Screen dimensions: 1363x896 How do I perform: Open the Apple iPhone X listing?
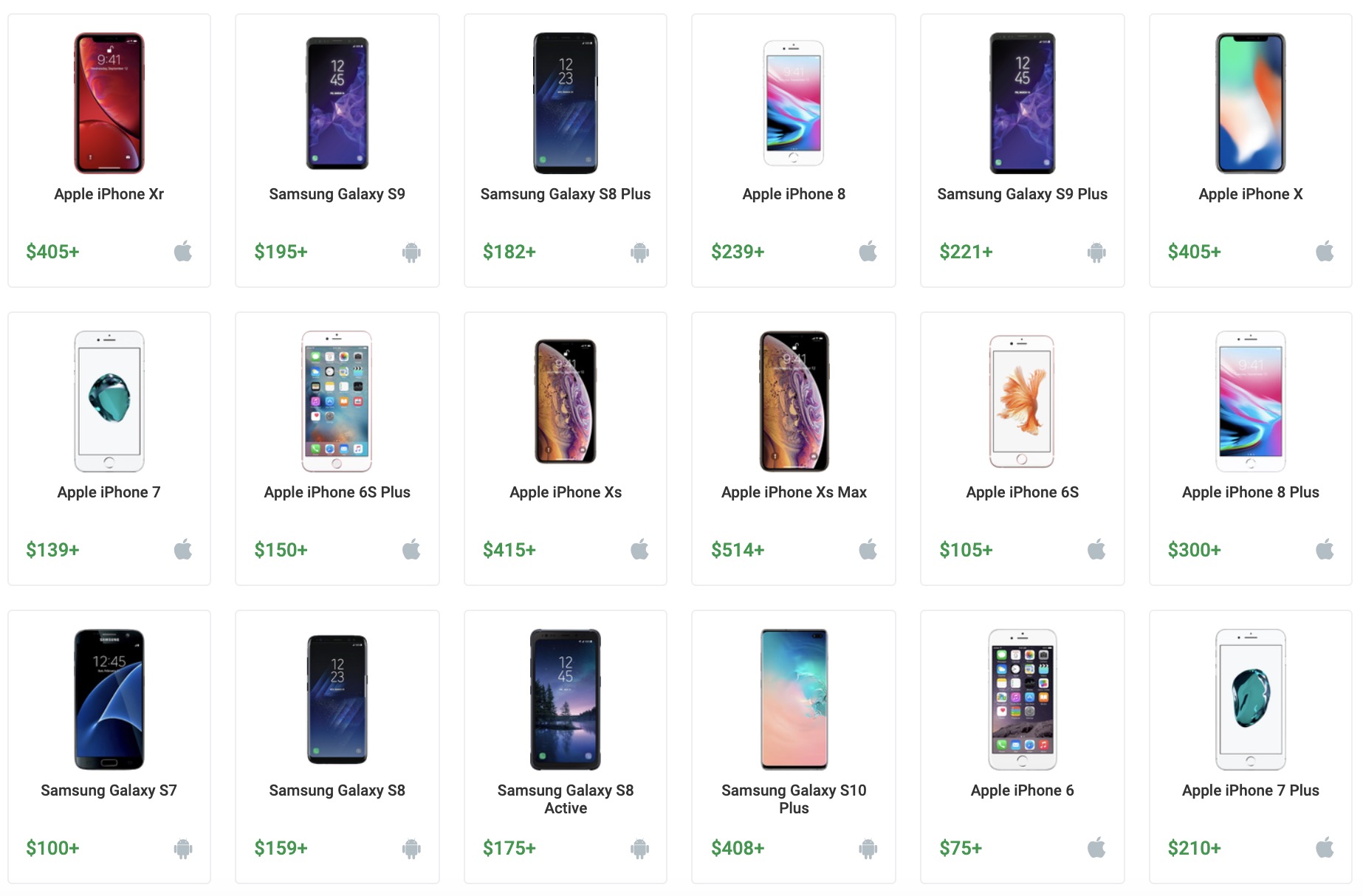pyautogui.click(x=1250, y=194)
